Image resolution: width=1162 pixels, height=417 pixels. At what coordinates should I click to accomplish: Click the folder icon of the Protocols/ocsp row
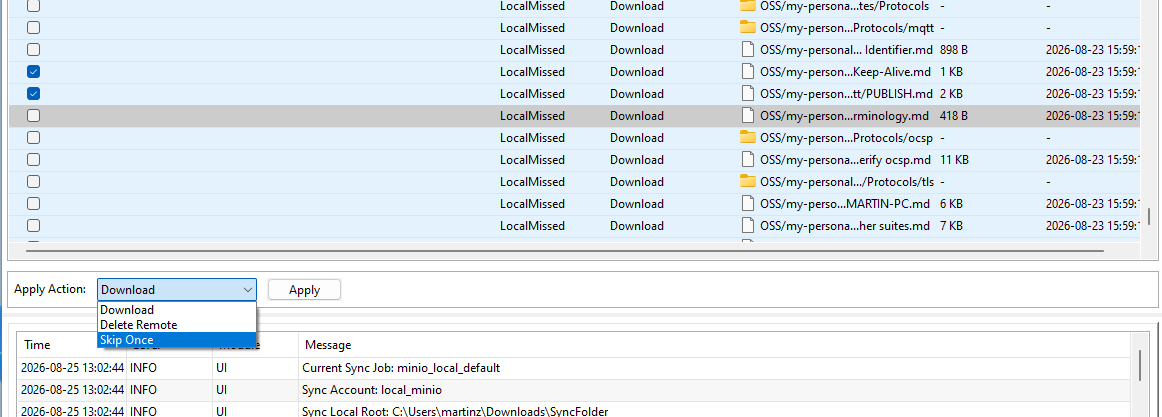(747, 138)
